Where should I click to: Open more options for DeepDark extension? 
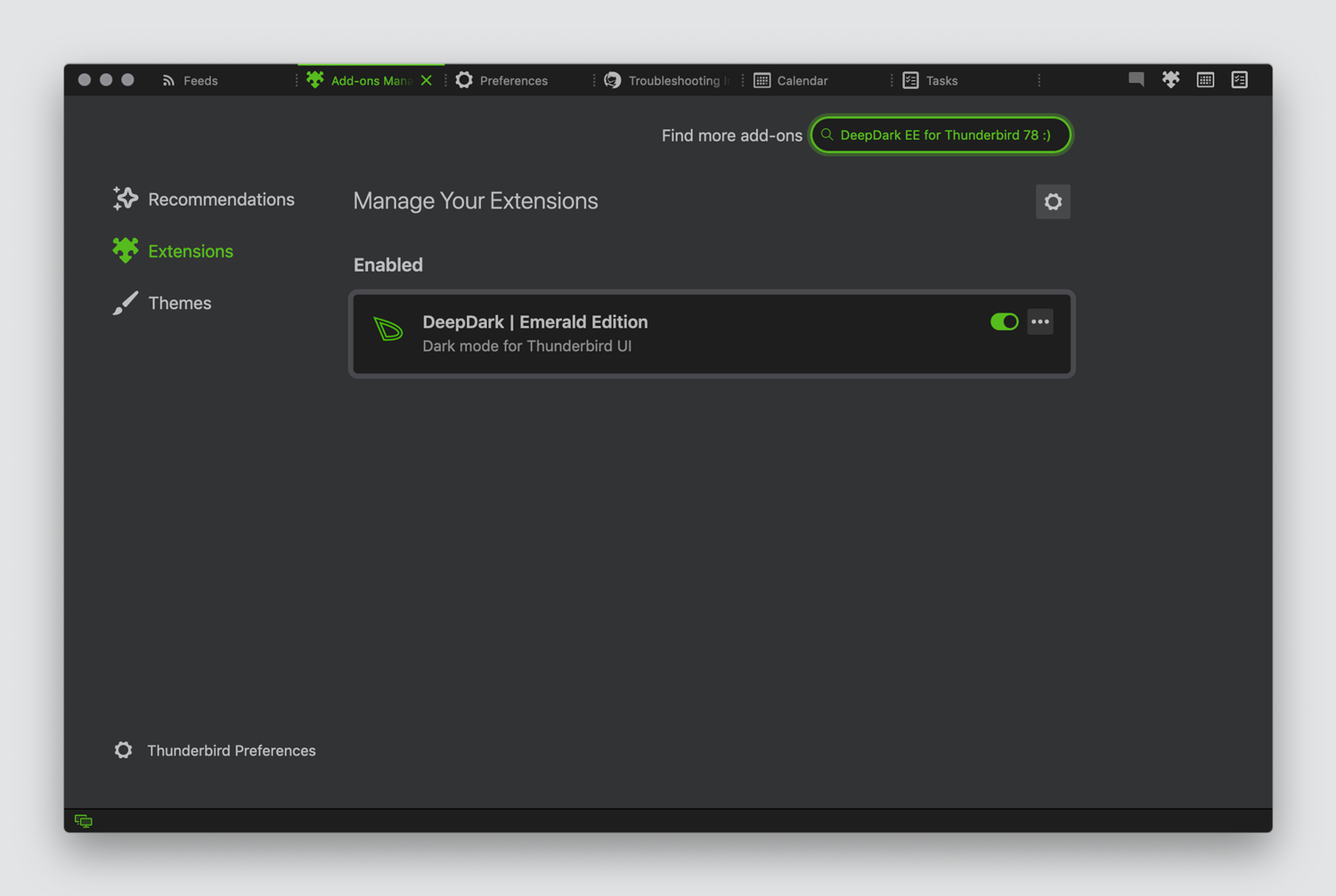pyautogui.click(x=1040, y=322)
